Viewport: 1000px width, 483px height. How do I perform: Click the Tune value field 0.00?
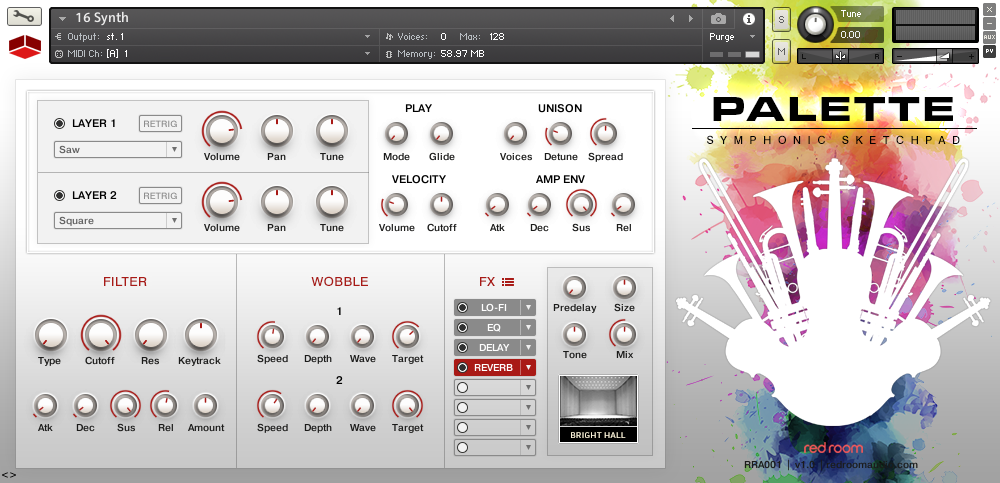(x=858, y=34)
